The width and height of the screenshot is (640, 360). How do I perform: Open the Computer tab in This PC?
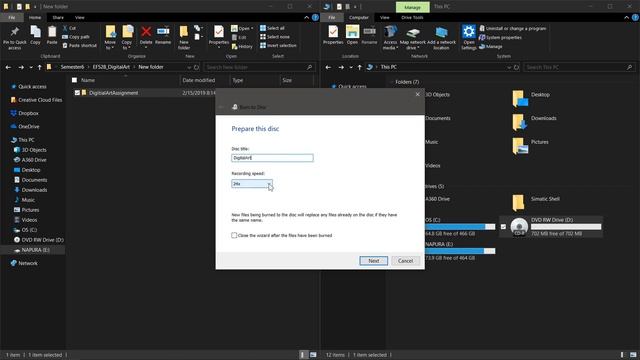359,18
